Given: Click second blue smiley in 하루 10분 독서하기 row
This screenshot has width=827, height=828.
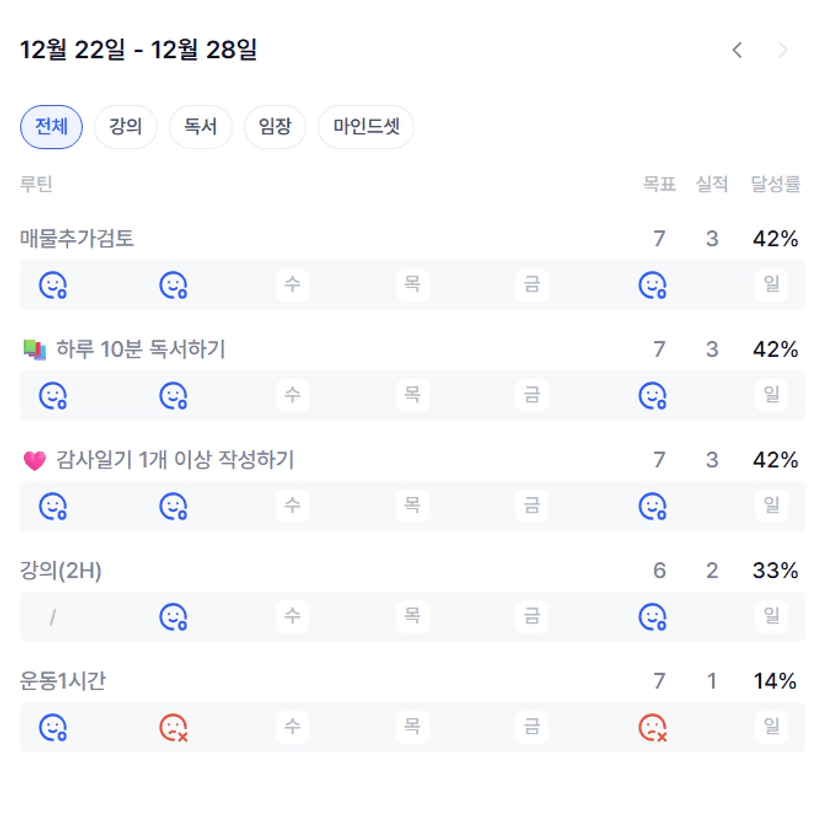Looking at the screenshot, I should [173, 397].
